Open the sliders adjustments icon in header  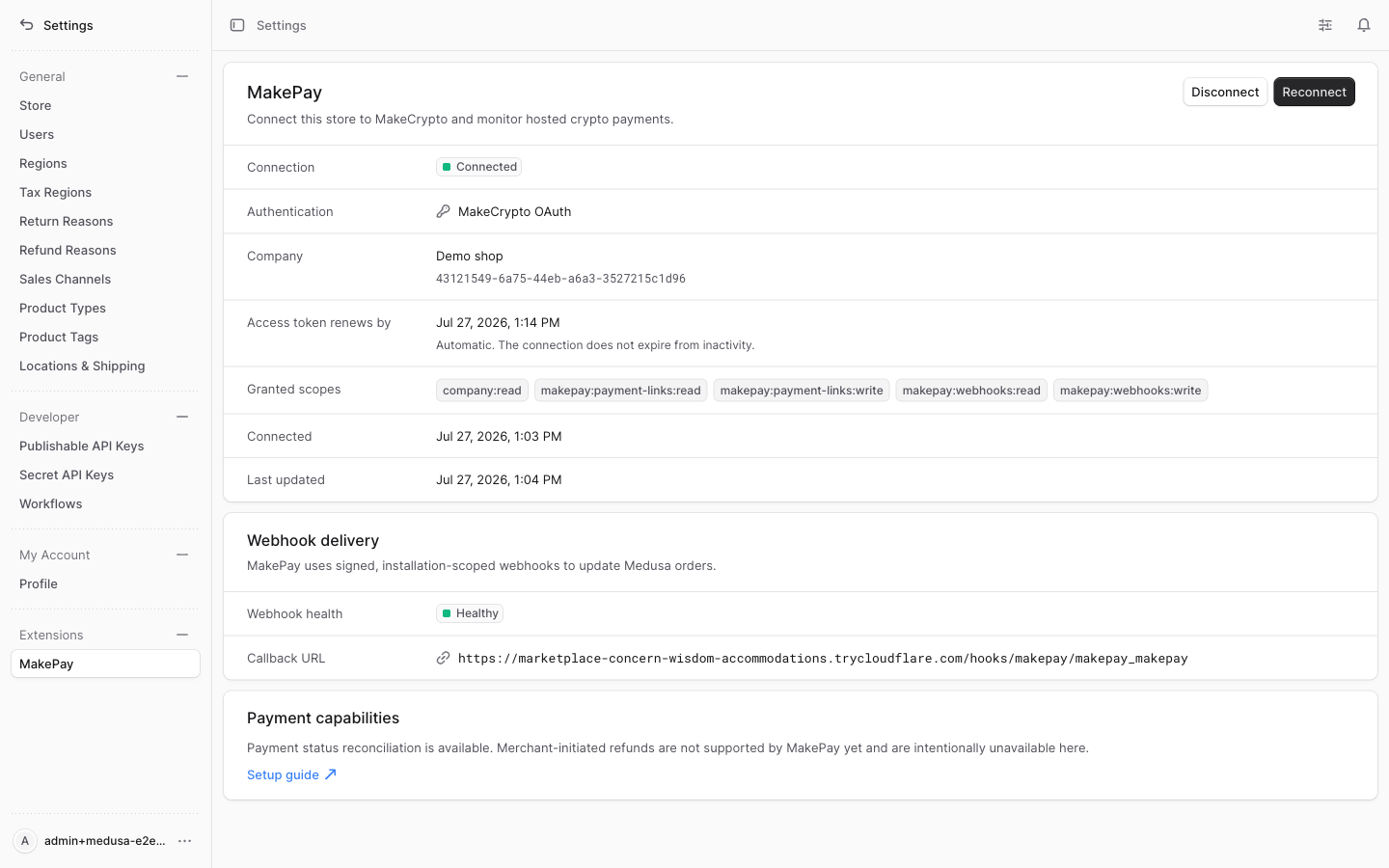point(1325,25)
